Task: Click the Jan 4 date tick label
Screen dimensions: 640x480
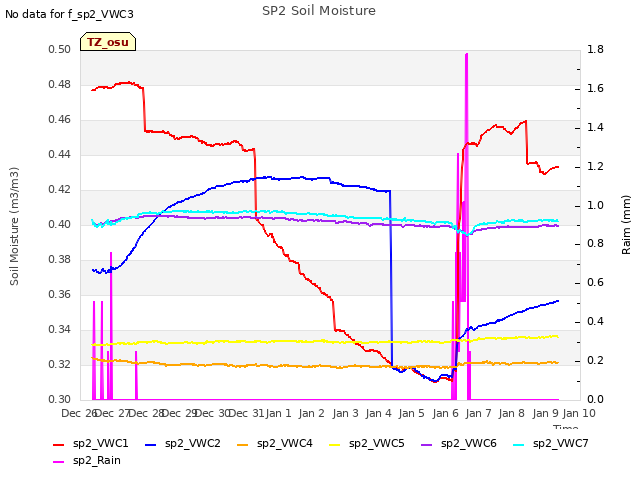Action: [379, 414]
